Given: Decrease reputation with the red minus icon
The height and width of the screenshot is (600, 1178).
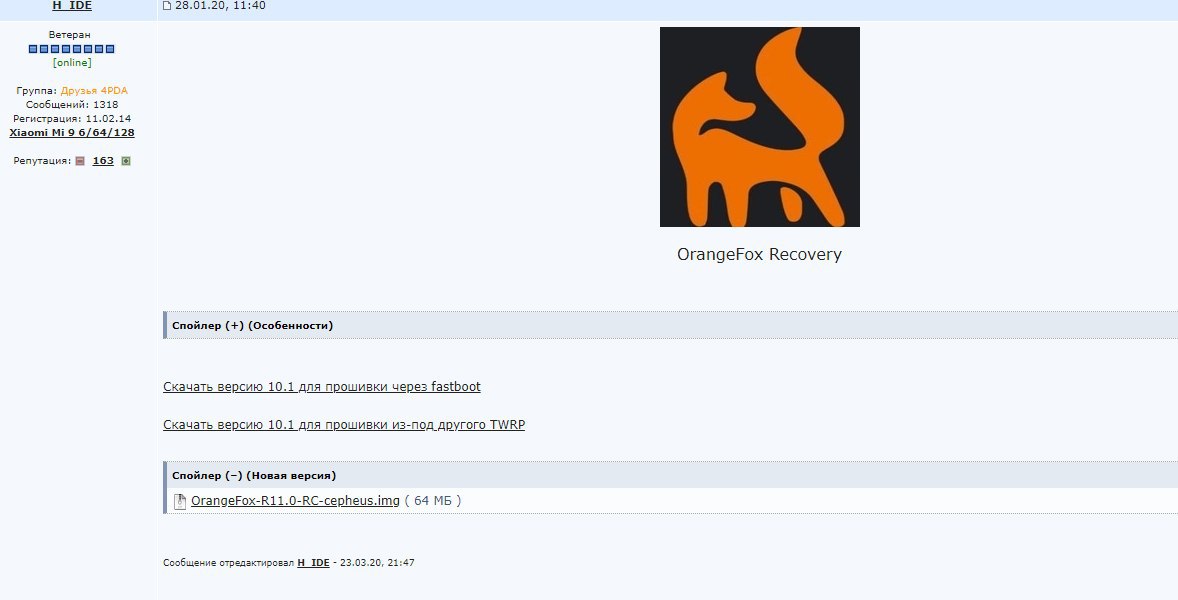Looking at the screenshot, I should pos(80,161).
